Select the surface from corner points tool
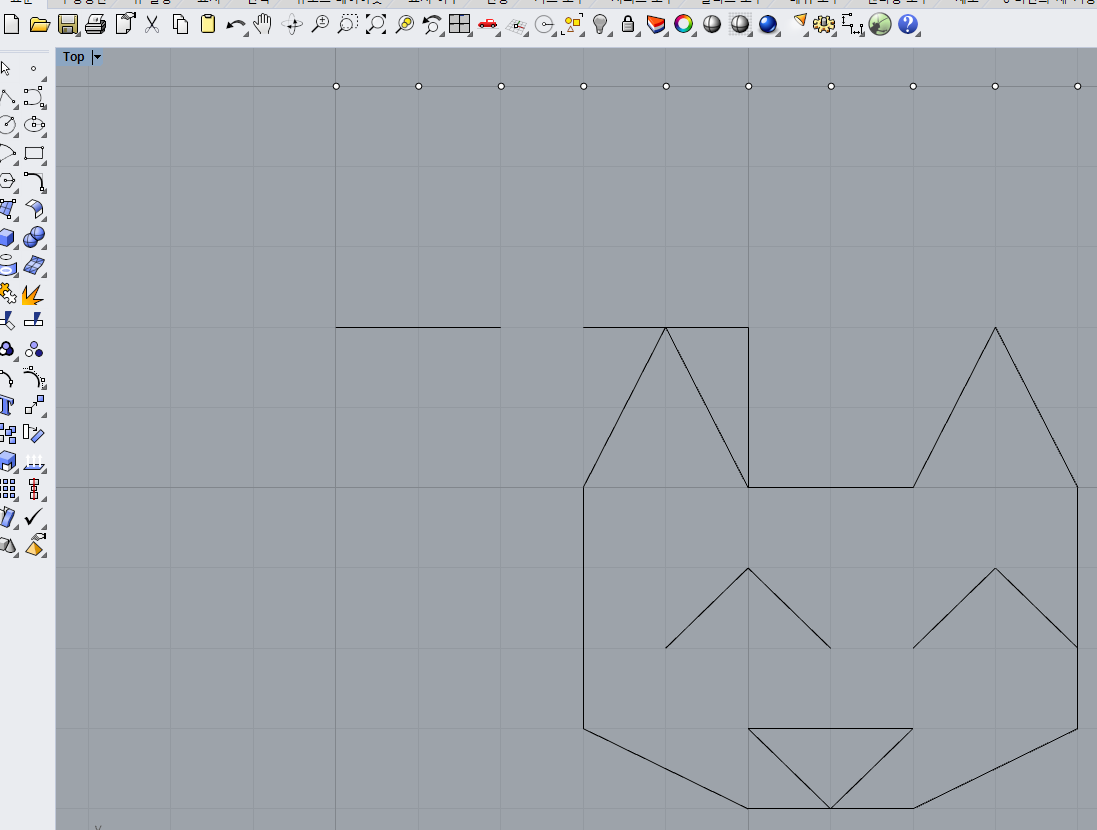The height and width of the screenshot is (830, 1097). 7,209
